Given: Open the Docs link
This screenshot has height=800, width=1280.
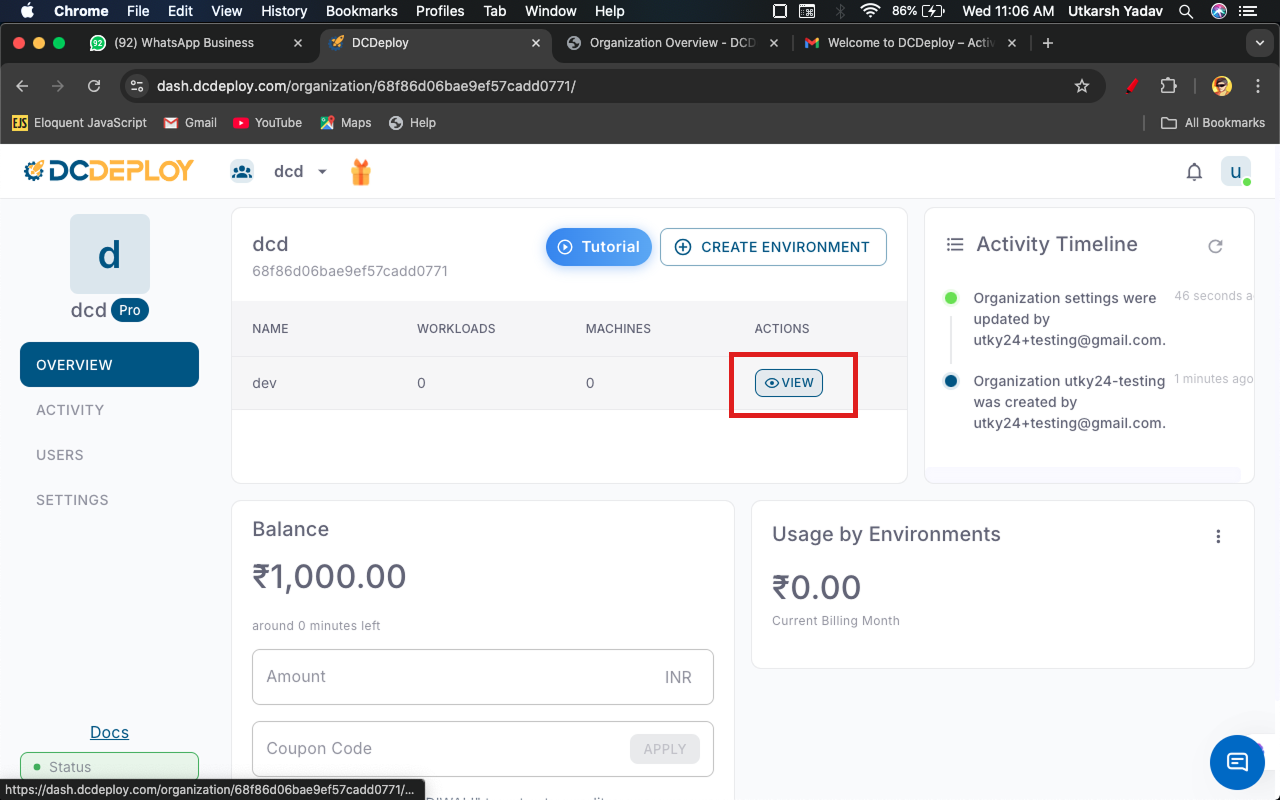Looking at the screenshot, I should click(x=109, y=732).
